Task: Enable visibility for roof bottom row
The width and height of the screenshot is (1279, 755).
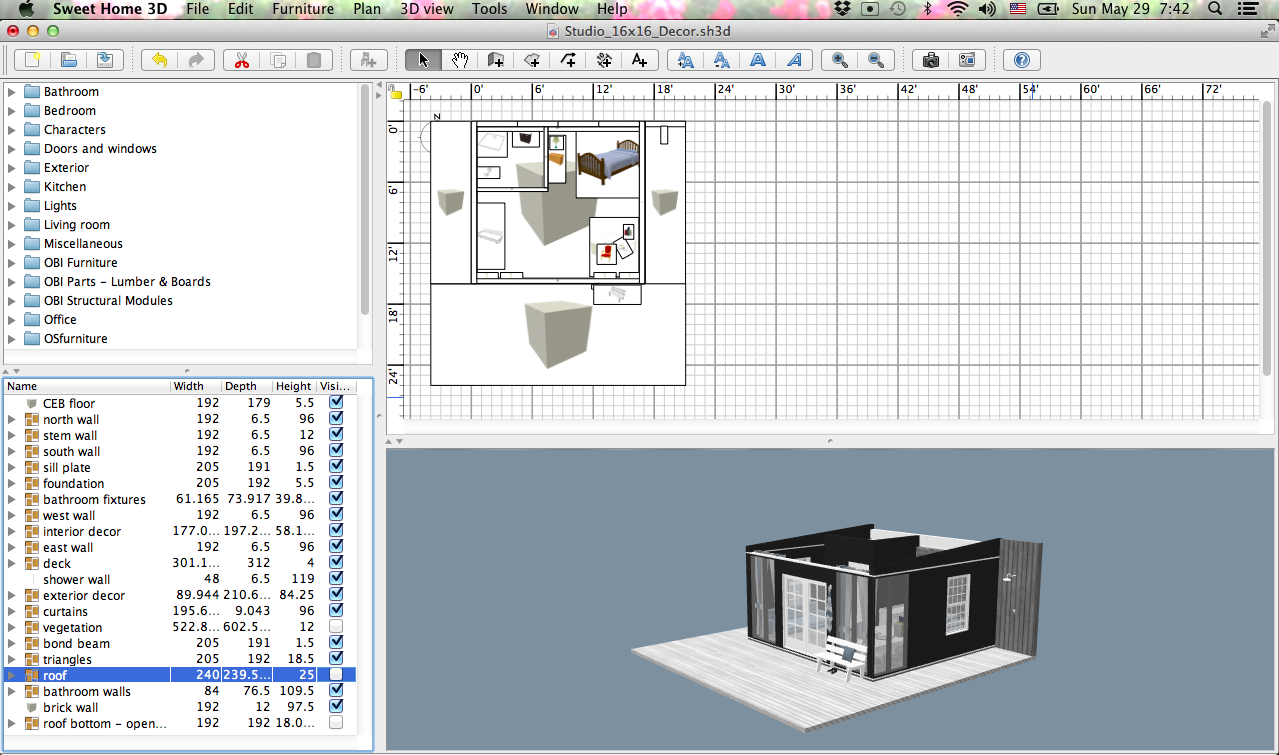Action: [336, 722]
